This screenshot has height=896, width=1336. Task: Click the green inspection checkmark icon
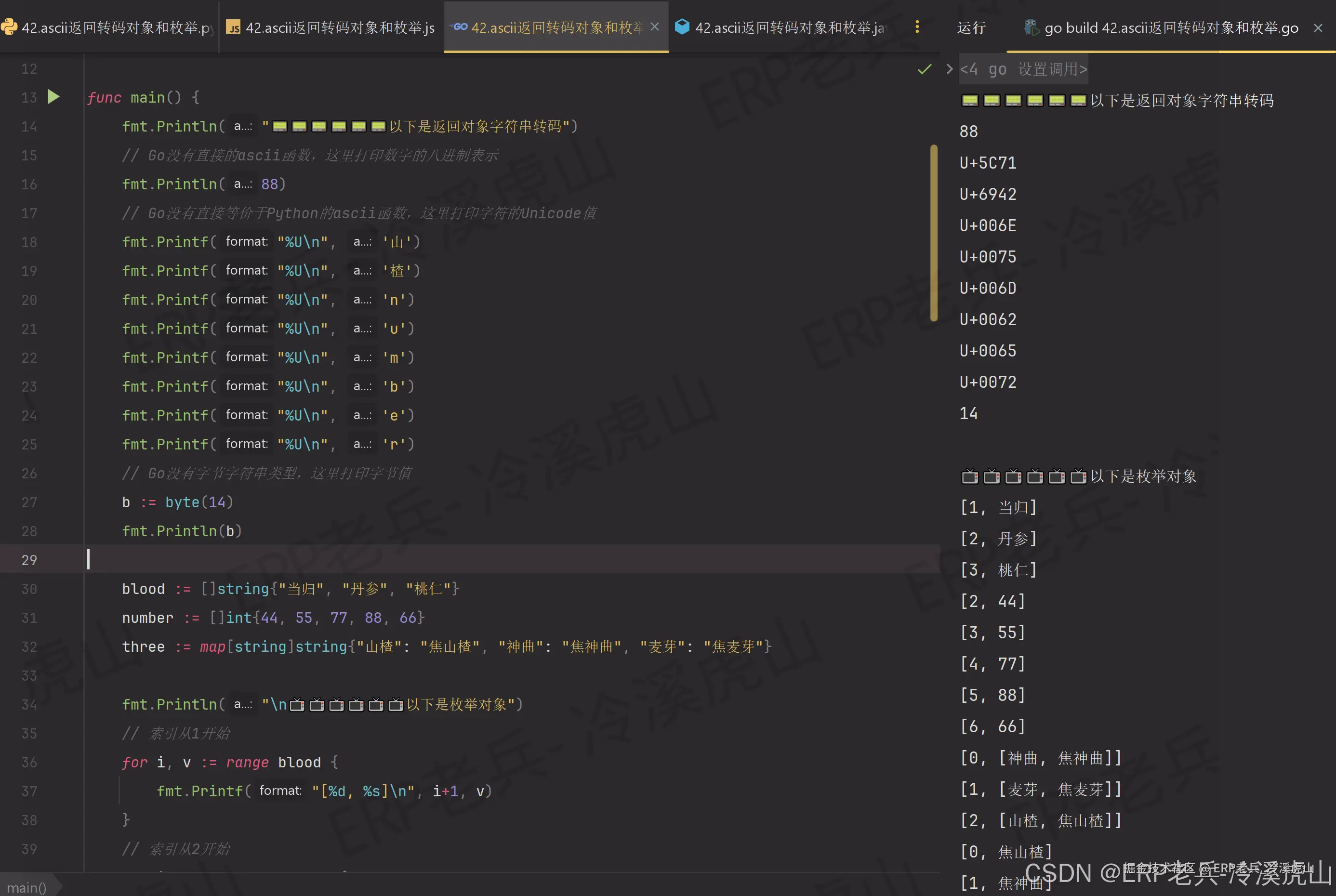pyautogui.click(x=924, y=69)
